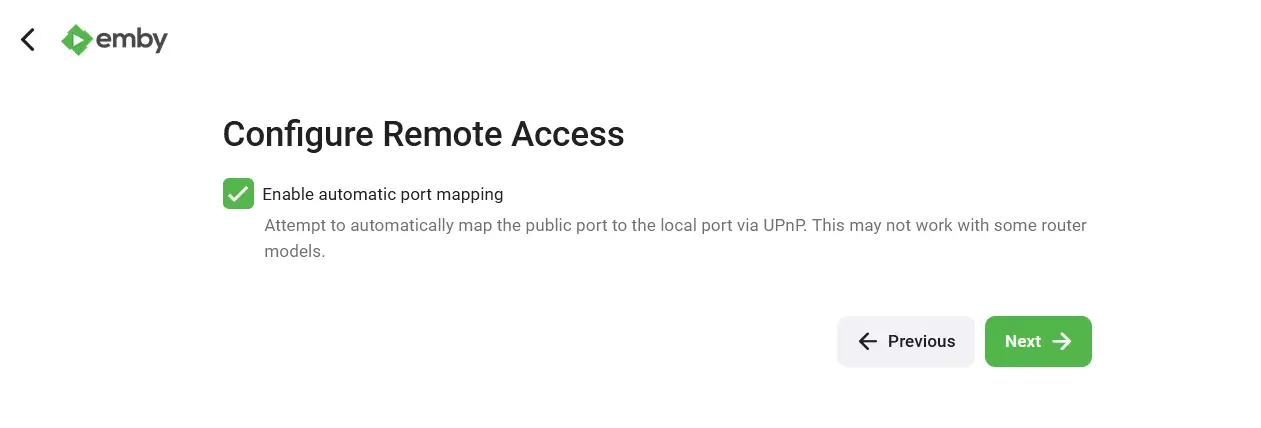Disable UPnP port mapping checkbox
Image resolution: width=1261 pixels, height=428 pixels.
tap(238, 194)
